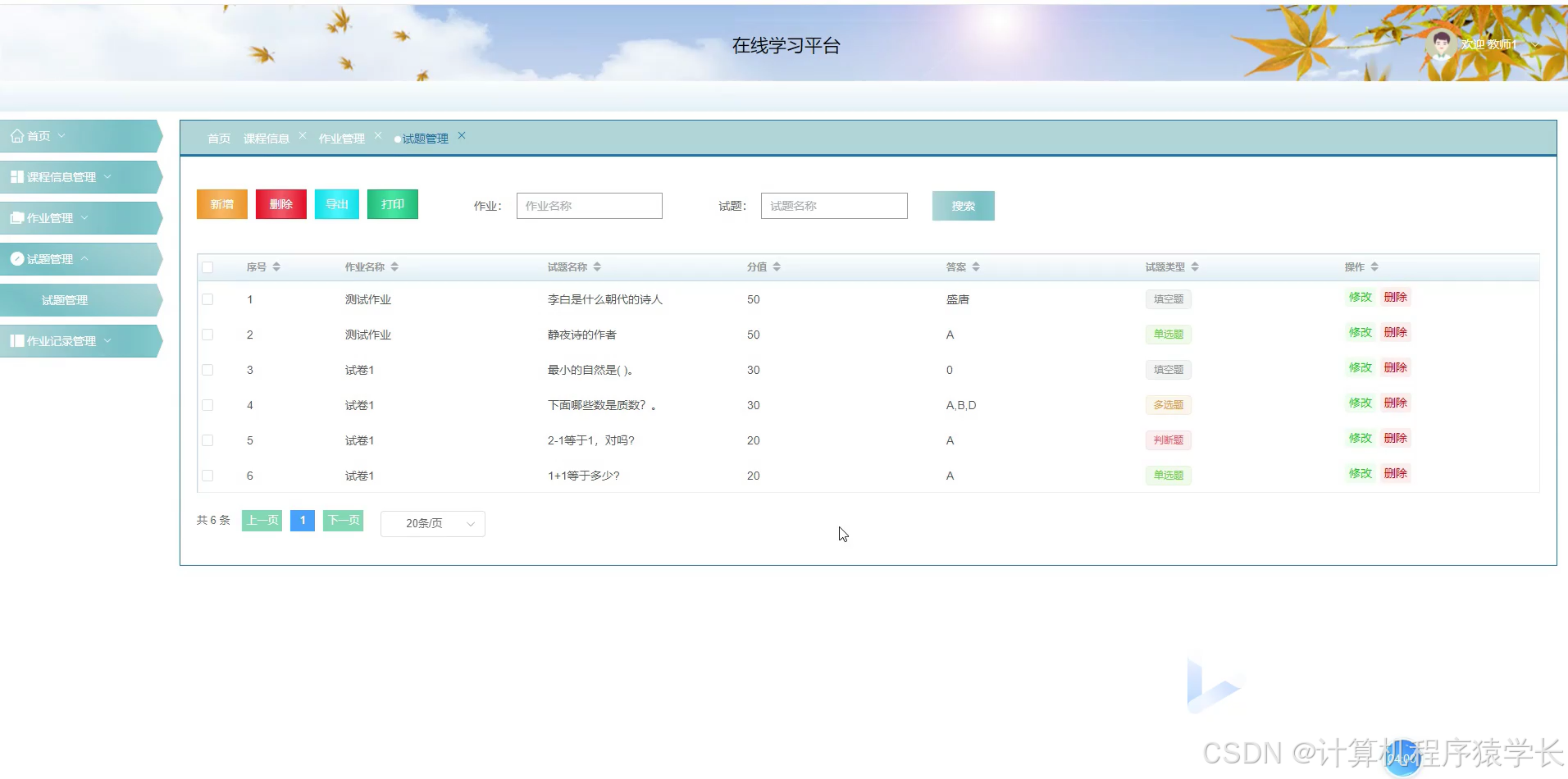Click 删除 for 1+1等于多少 row

1396,473
